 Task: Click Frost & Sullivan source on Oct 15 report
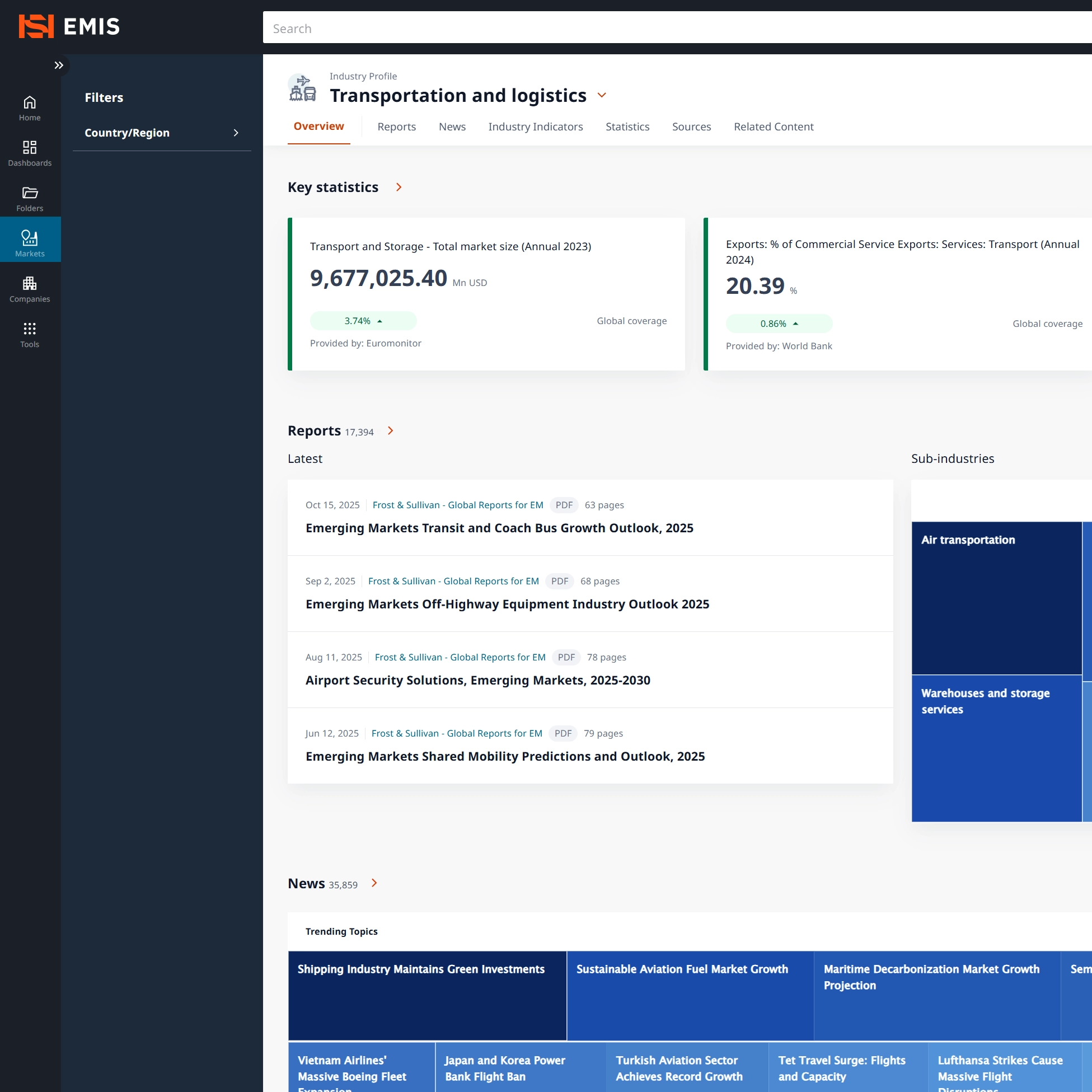tap(457, 505)
